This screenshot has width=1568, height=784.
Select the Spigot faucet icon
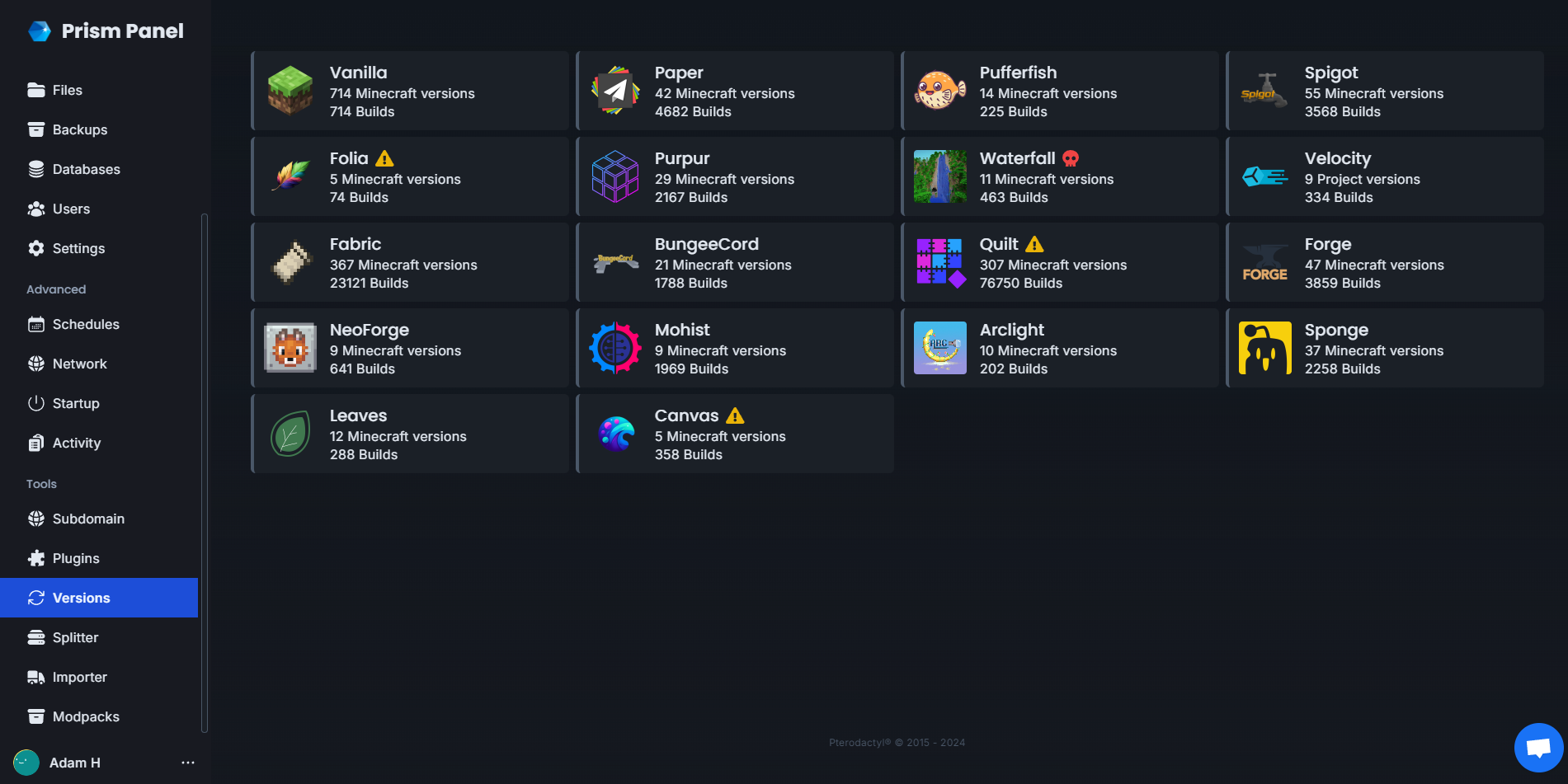[x=1265, y=91]
